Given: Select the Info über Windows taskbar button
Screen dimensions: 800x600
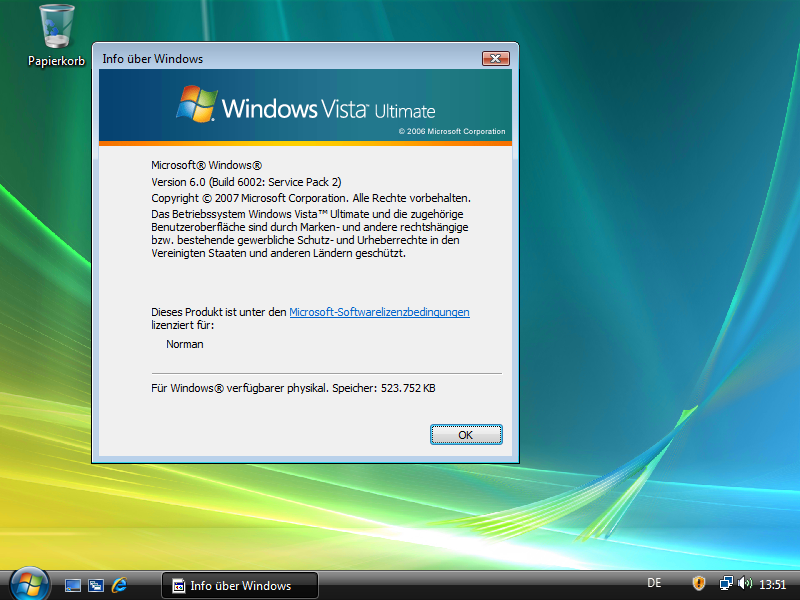Looking at the screenshot, I should click(240, 585).
